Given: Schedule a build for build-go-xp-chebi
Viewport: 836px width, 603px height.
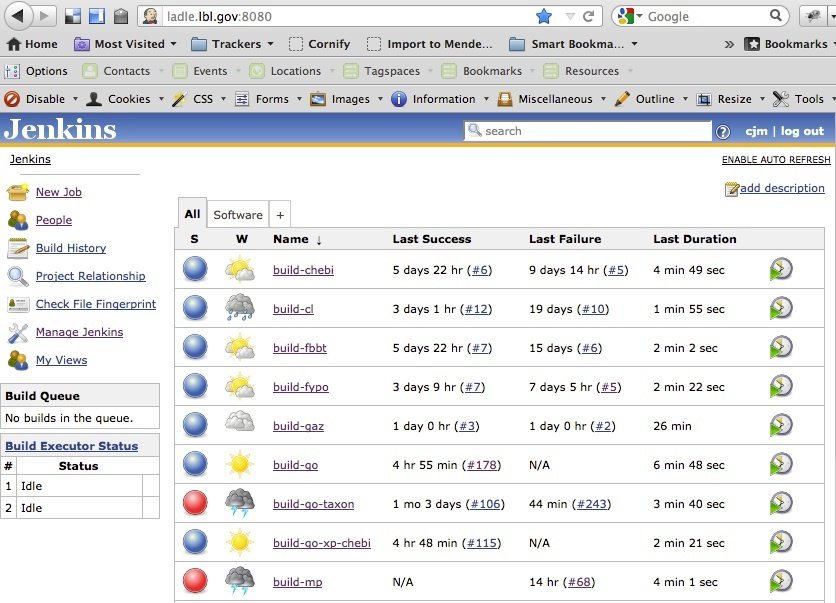Looking at the screenshot, I should [781, 542].
